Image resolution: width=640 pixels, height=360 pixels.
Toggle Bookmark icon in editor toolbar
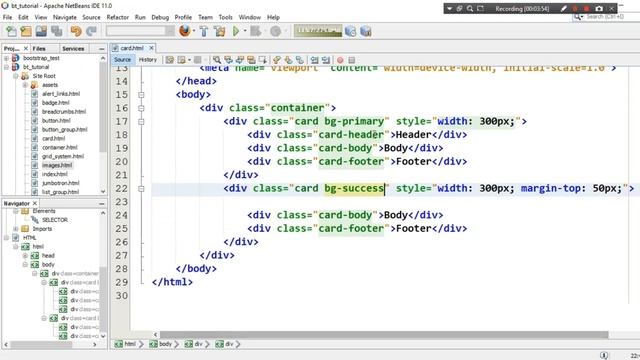[300, 60]
